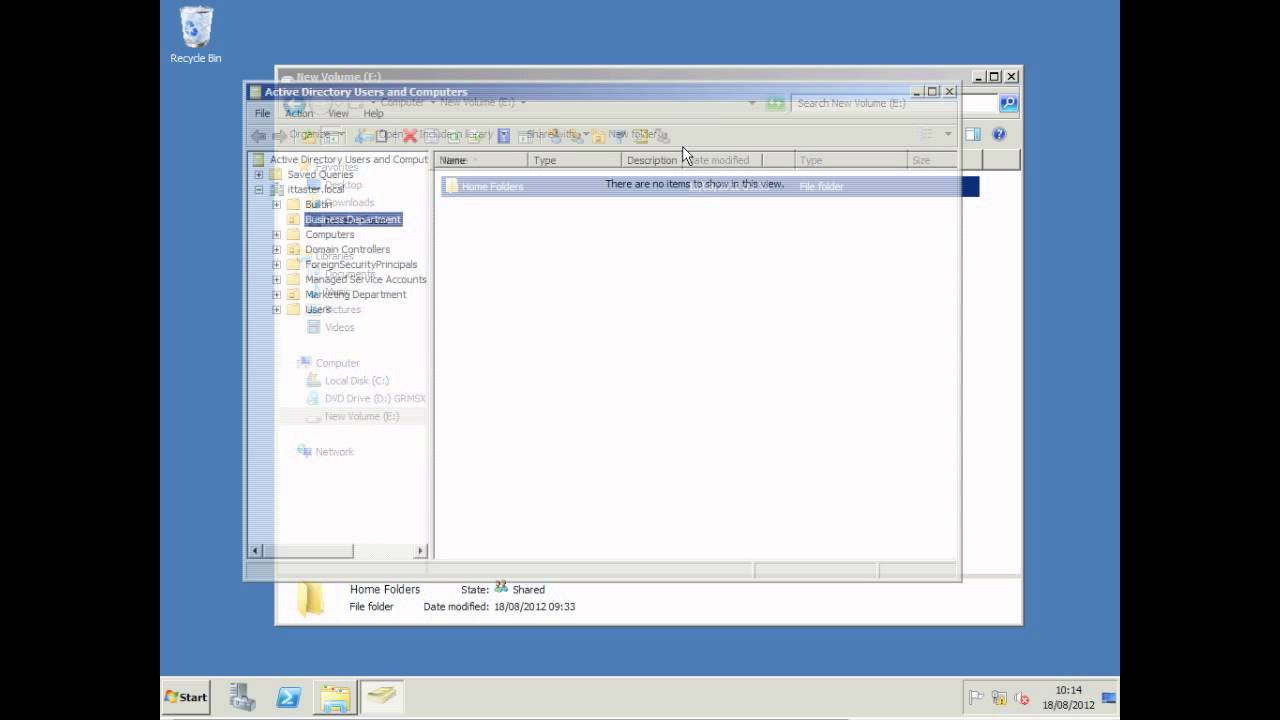The image size is (1280, 720).
Task: Launch Windows PowerShell from the taskbar
Action: pyautogui.click(x=289, y=697)
